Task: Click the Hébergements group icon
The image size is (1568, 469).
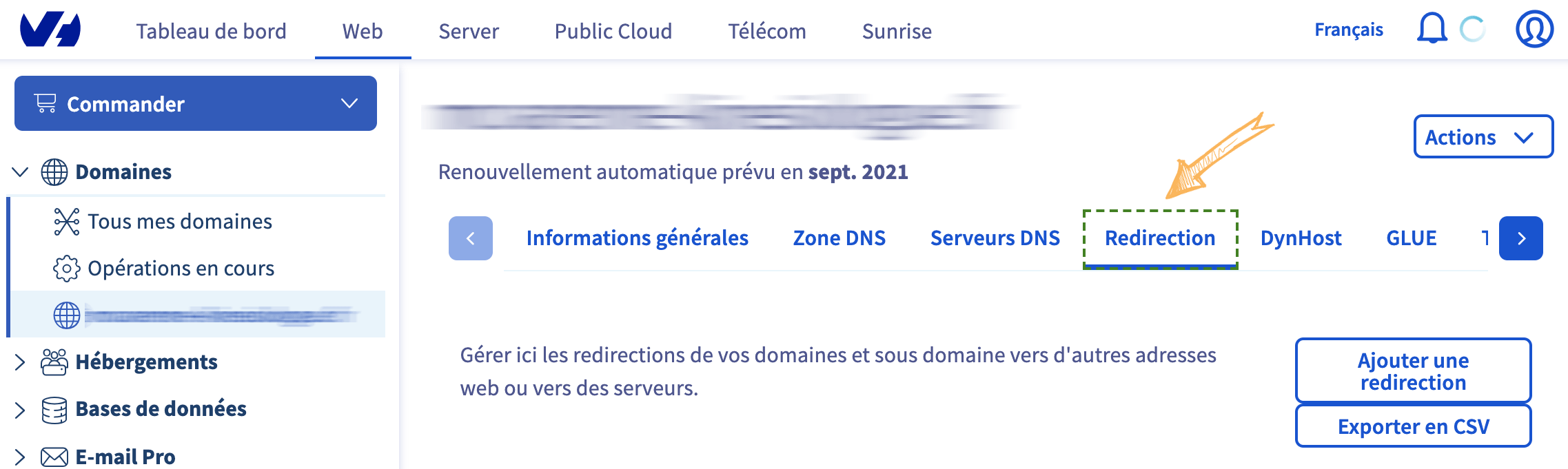Action: [54, 362]
